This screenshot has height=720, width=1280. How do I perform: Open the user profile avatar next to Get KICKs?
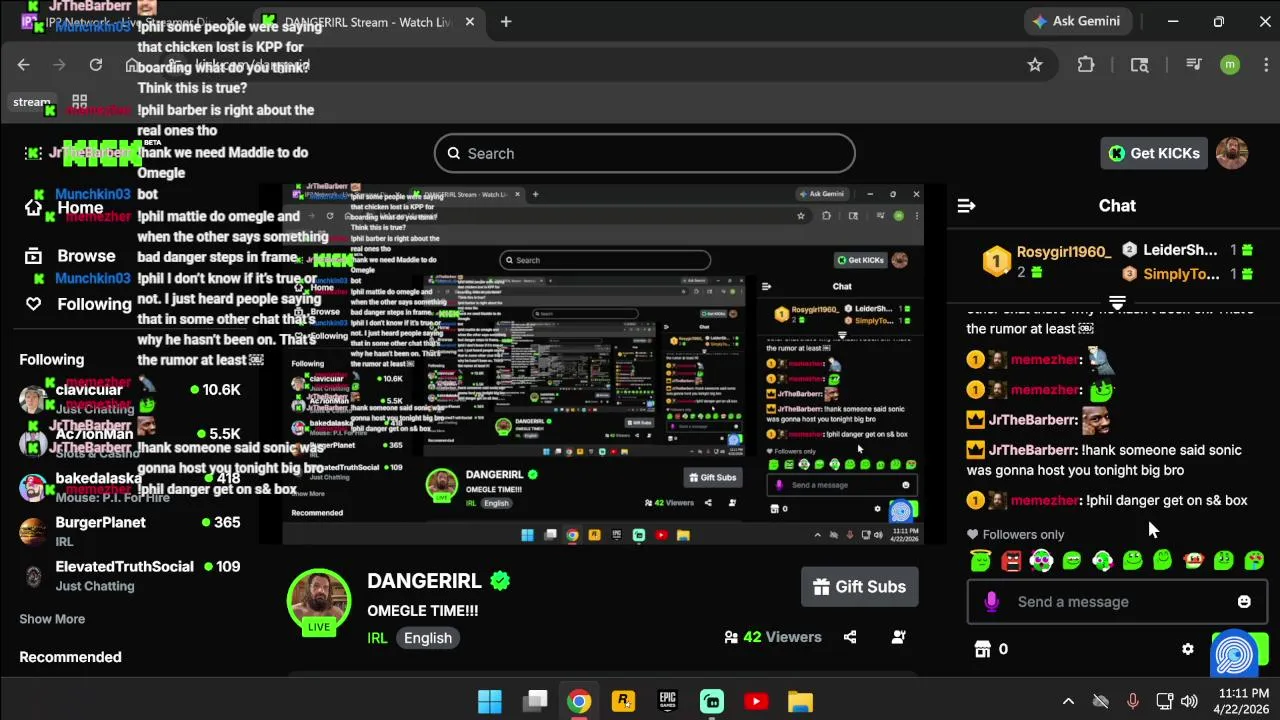click(1232, 153)
